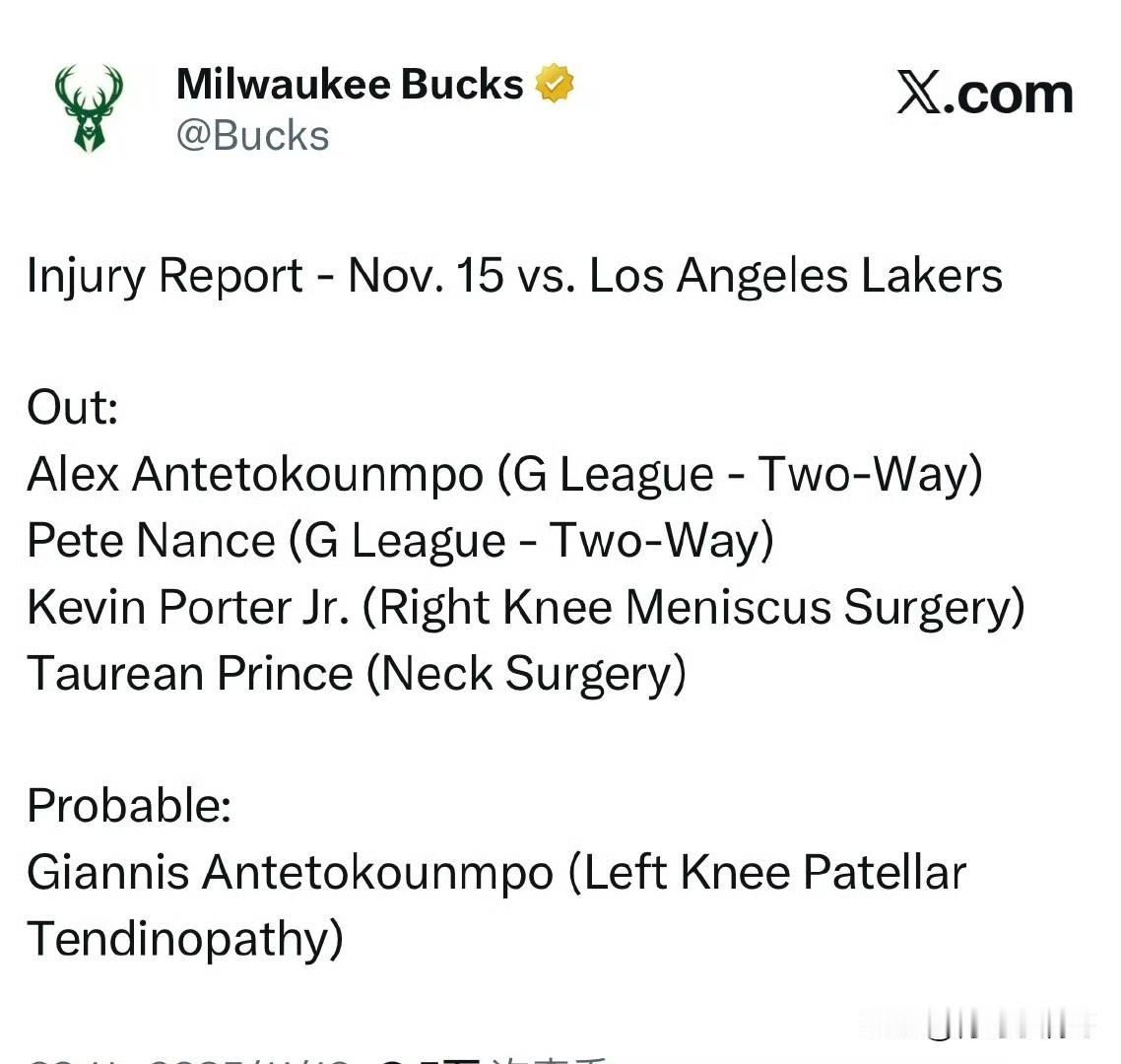Image resolution: width=1121 pixels, height=1064 pixels.
Task: Open the Milwaukee Bucks display name
Action: coord(350,84)
